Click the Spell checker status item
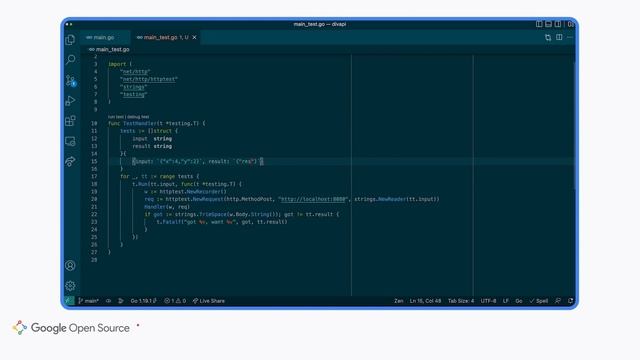The height and width of the screenshot is (360, 640). tap(539, 301)
